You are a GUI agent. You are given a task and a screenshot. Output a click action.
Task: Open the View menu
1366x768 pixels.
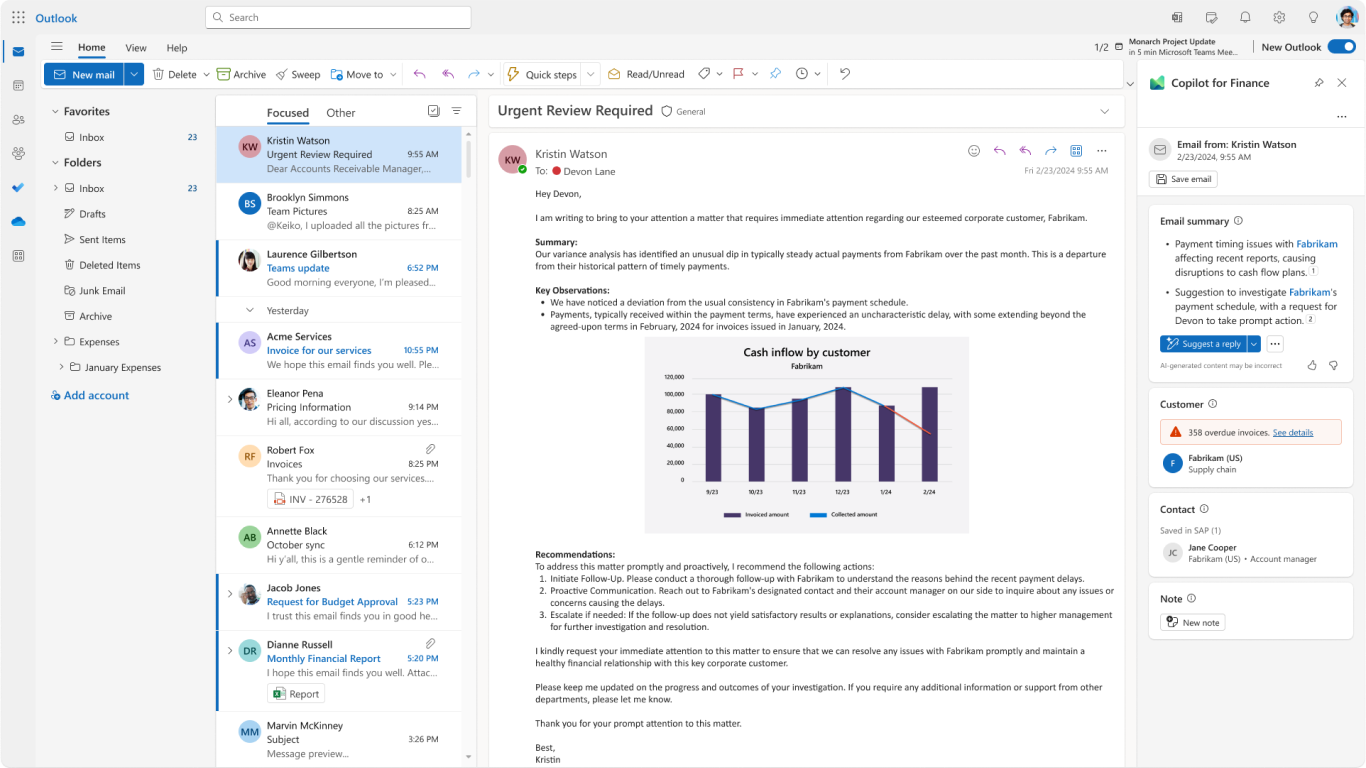136,47
